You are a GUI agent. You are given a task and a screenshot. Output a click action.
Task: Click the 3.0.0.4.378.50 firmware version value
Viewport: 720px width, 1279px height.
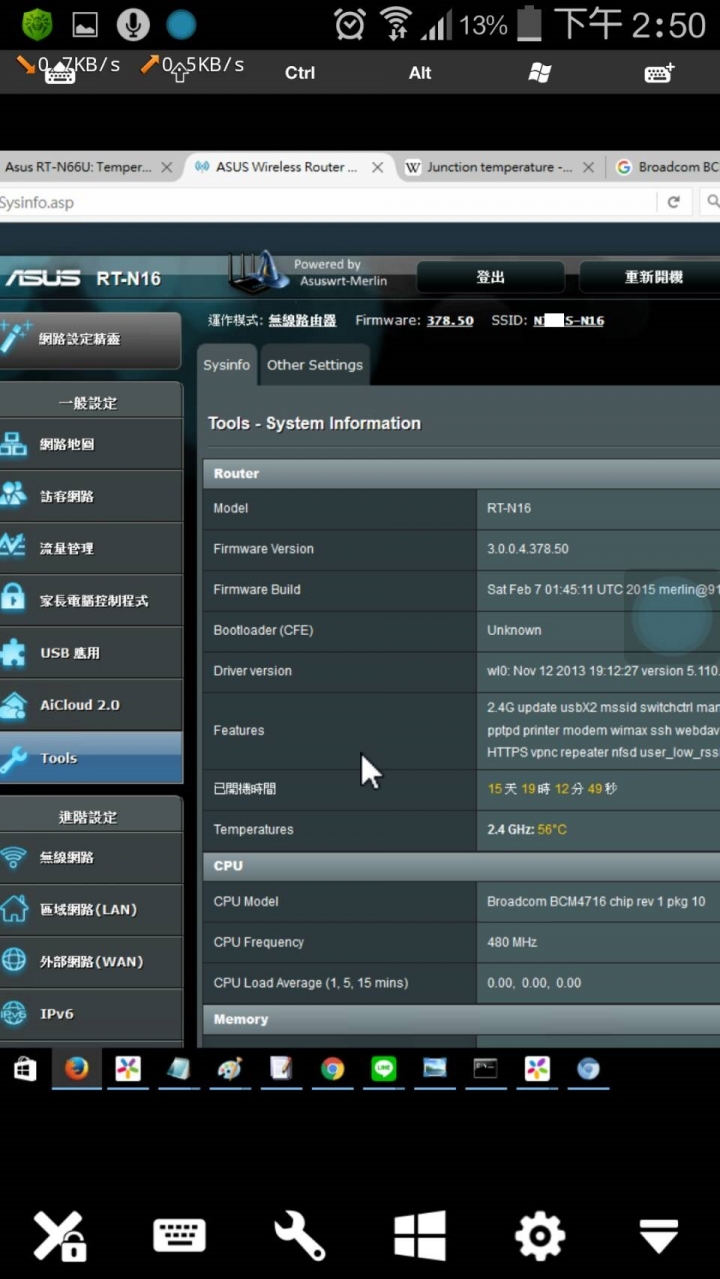click(x=528, y=549)
